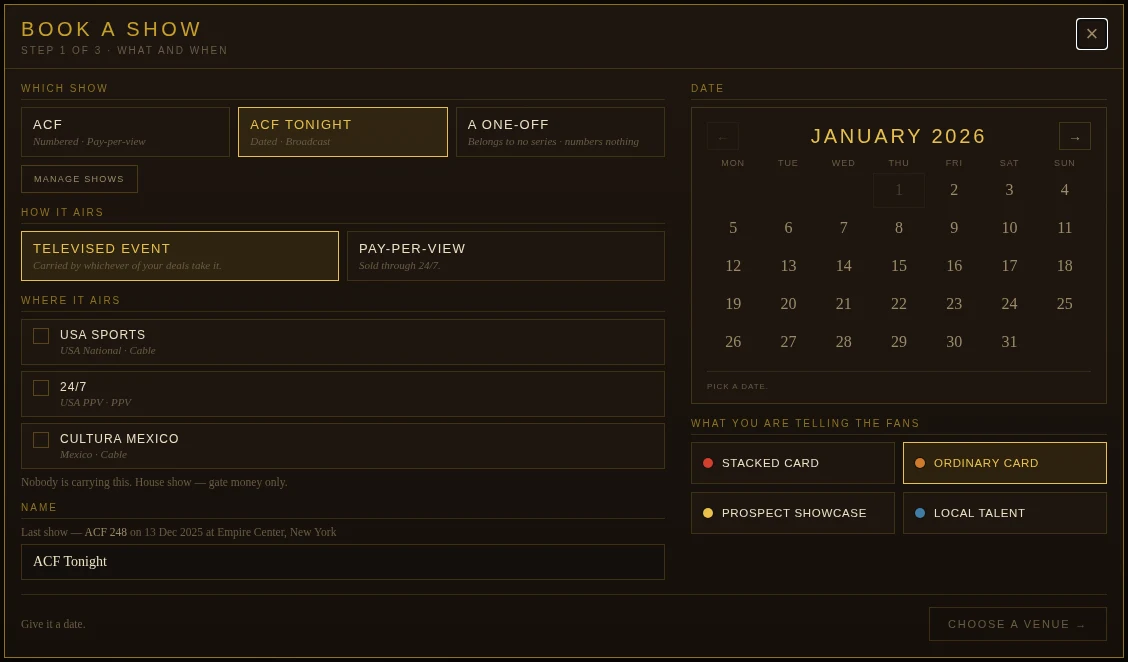1128x662 pixels.
Task: Click the show name input field
Action: pos(342,562)
